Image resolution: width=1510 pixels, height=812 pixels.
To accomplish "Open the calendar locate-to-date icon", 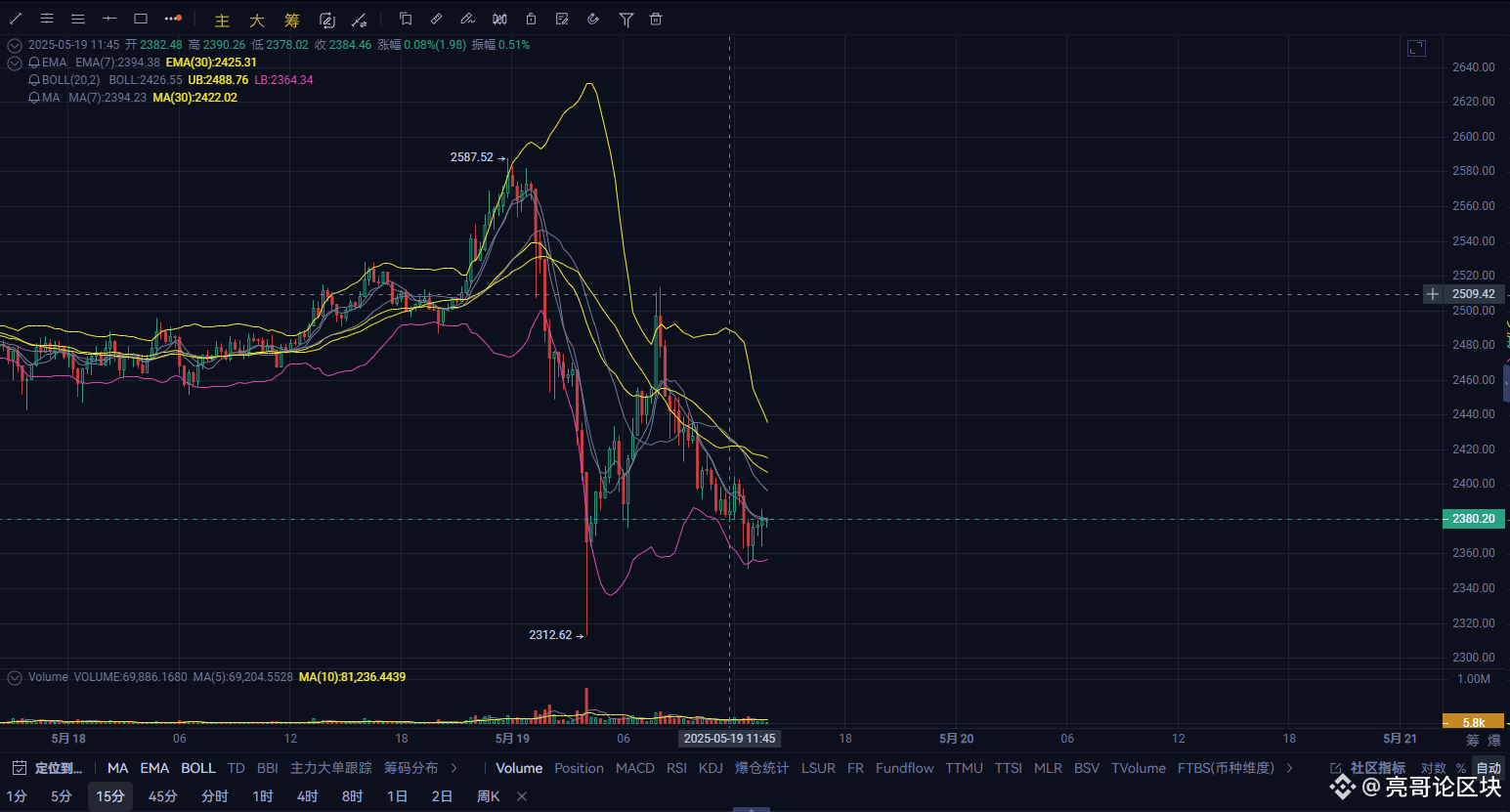I will click(19, 768).
